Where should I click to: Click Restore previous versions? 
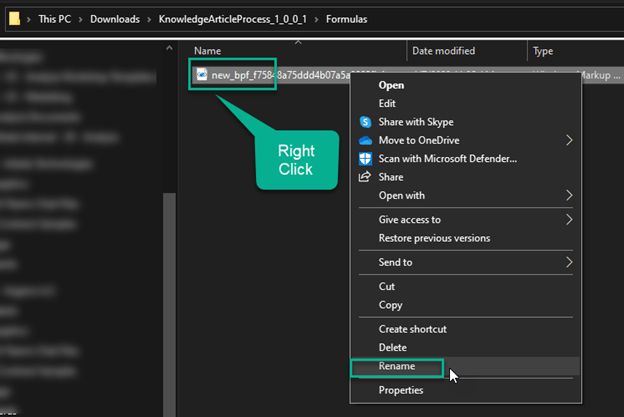click(434, 238)
